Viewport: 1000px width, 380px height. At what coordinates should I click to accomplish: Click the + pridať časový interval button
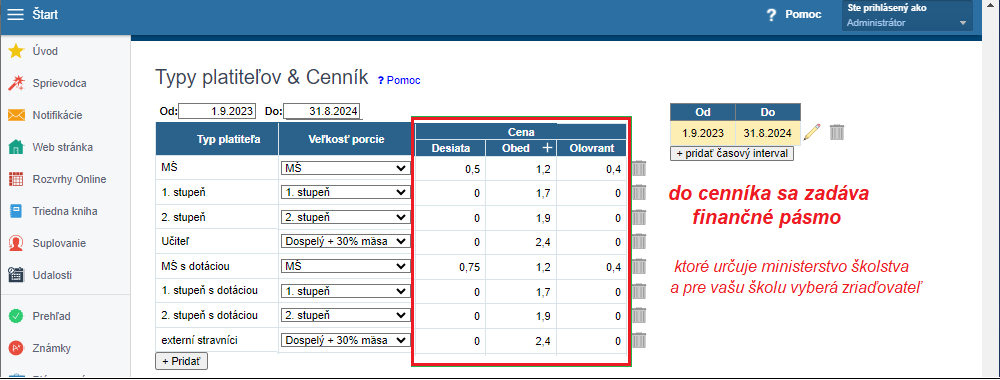click(732, 154)
